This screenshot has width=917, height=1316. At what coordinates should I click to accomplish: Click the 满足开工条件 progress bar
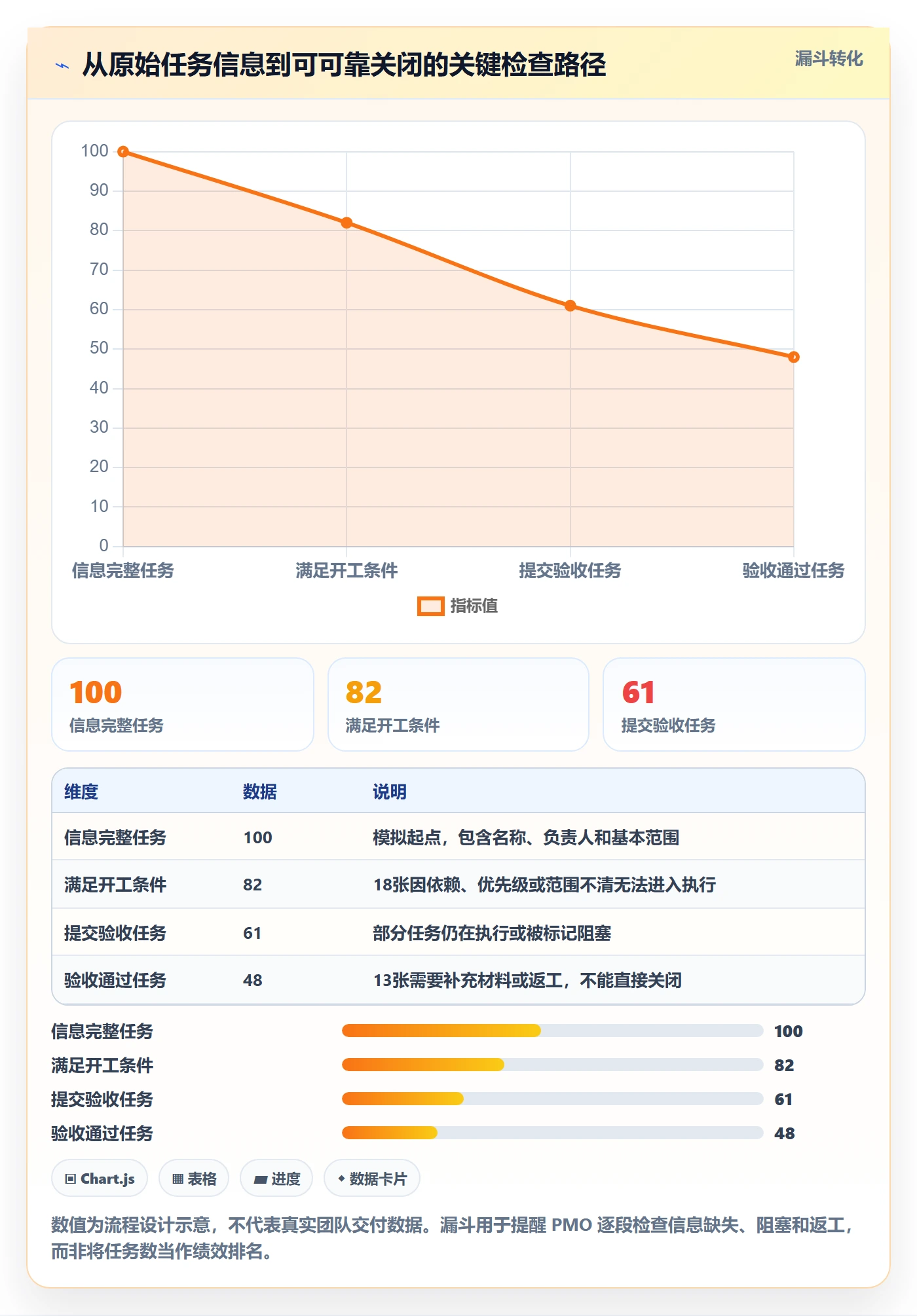[x=552, y=1065]
